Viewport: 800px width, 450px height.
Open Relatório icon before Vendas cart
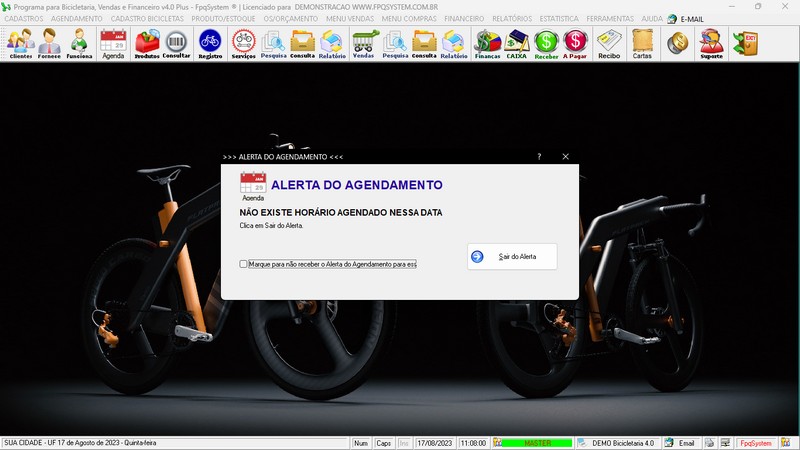(x=332, y=44)
